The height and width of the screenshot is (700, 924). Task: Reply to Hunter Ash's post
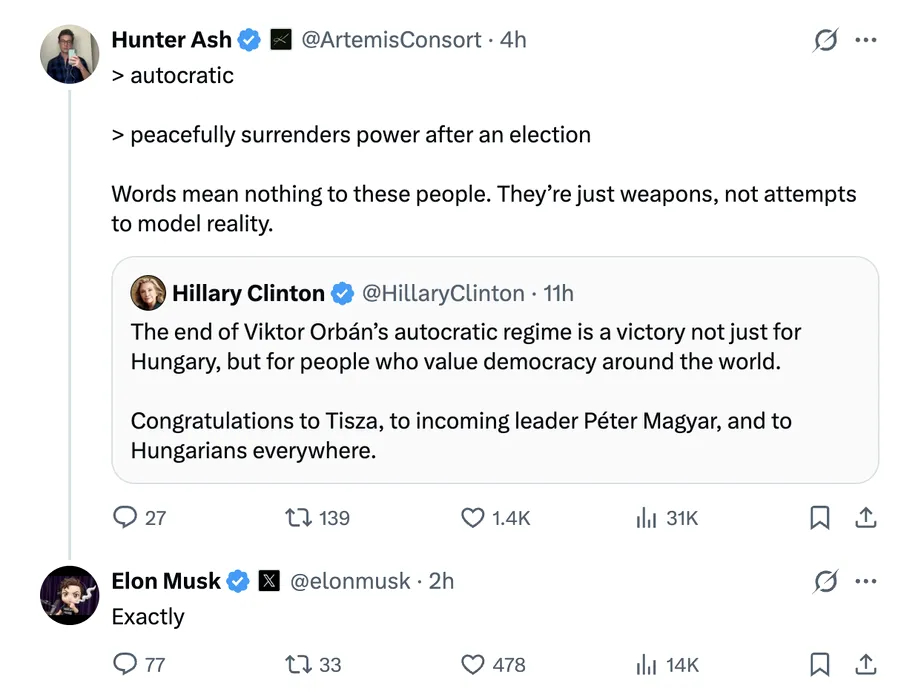pos(125,517)
